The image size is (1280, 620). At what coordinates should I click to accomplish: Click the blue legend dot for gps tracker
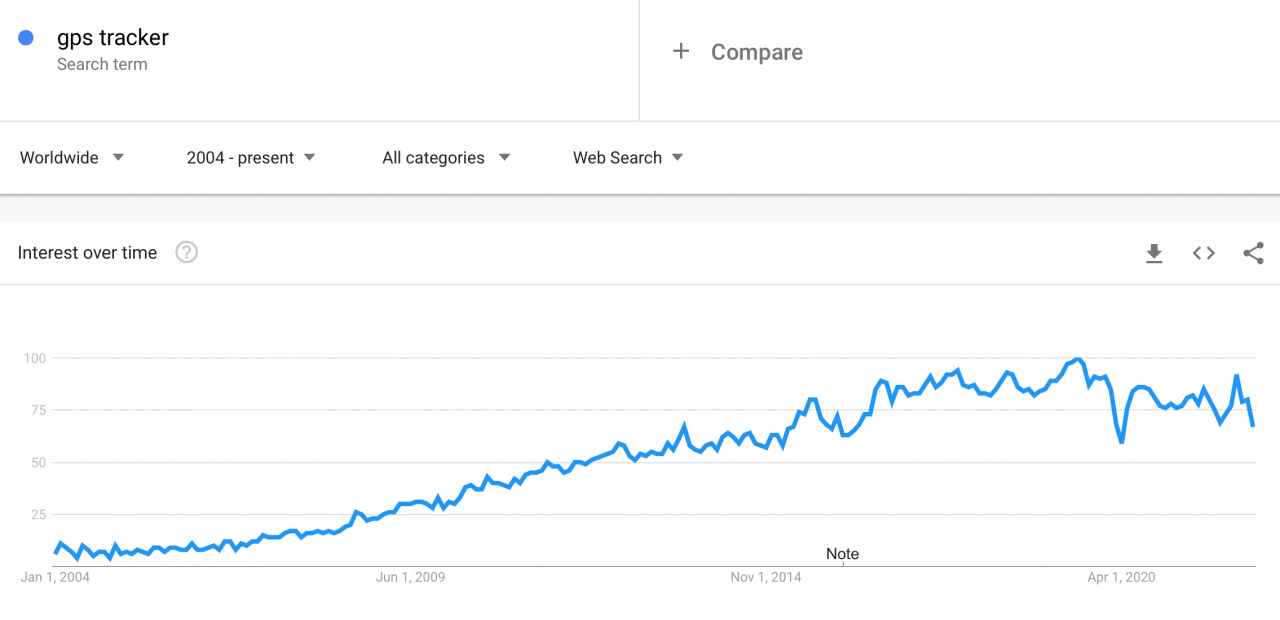[x=25, y=37]
